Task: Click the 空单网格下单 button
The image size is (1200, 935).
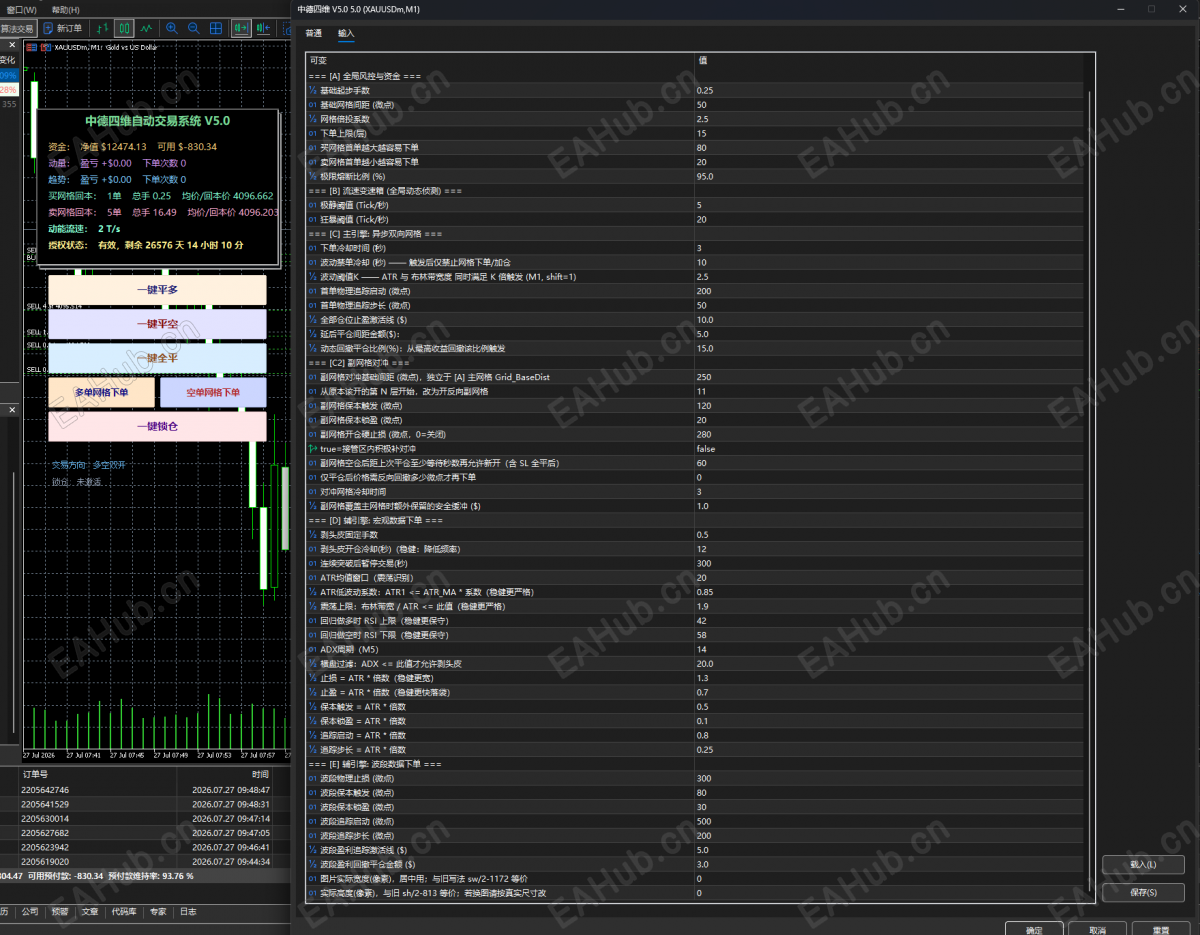Action: 213,392
